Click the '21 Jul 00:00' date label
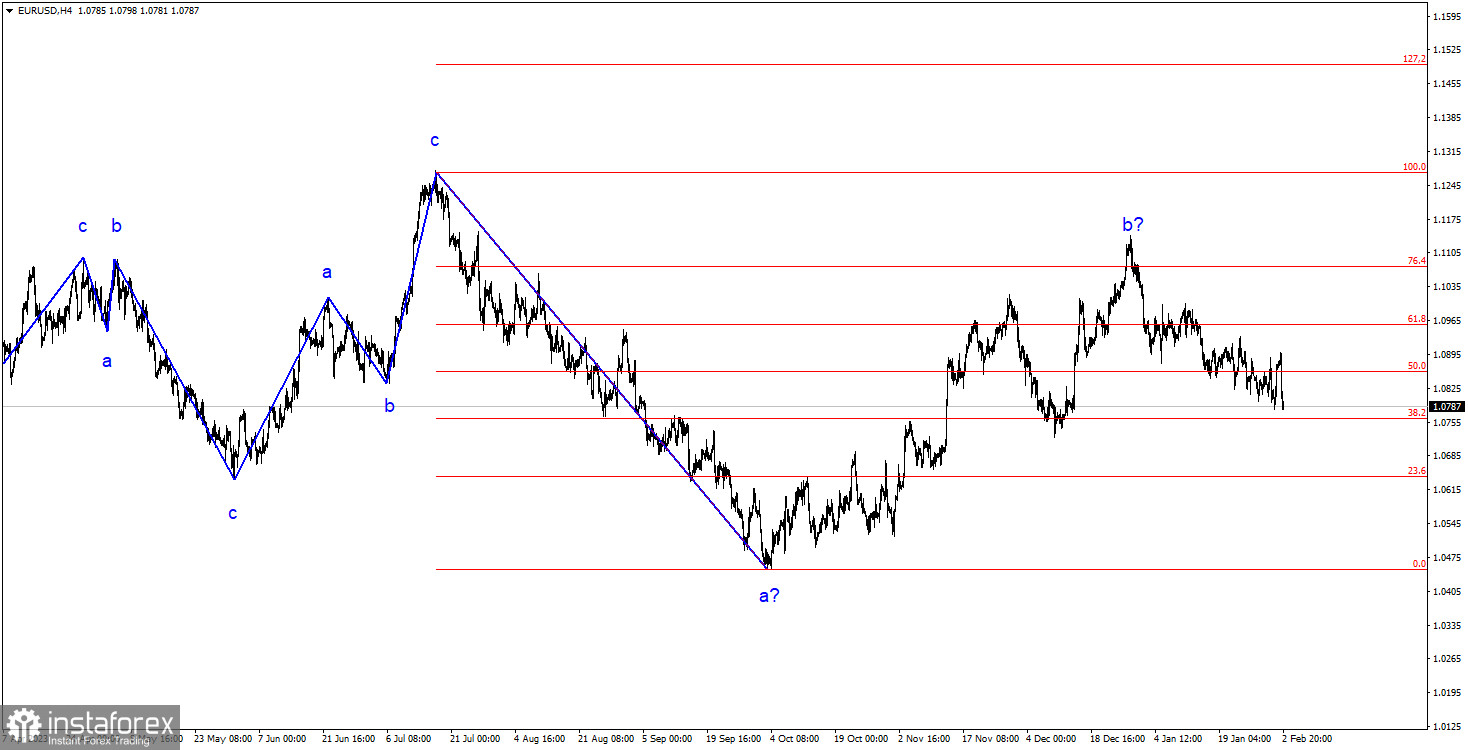This screenshot has width=1468, height=750. tap(475, 739)
